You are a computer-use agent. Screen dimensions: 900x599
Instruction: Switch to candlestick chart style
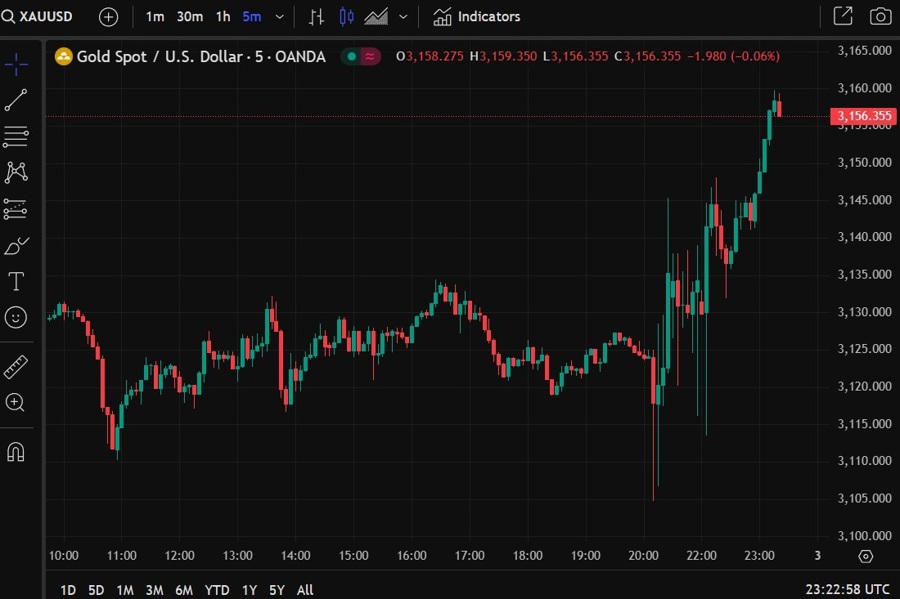point(346,17)
